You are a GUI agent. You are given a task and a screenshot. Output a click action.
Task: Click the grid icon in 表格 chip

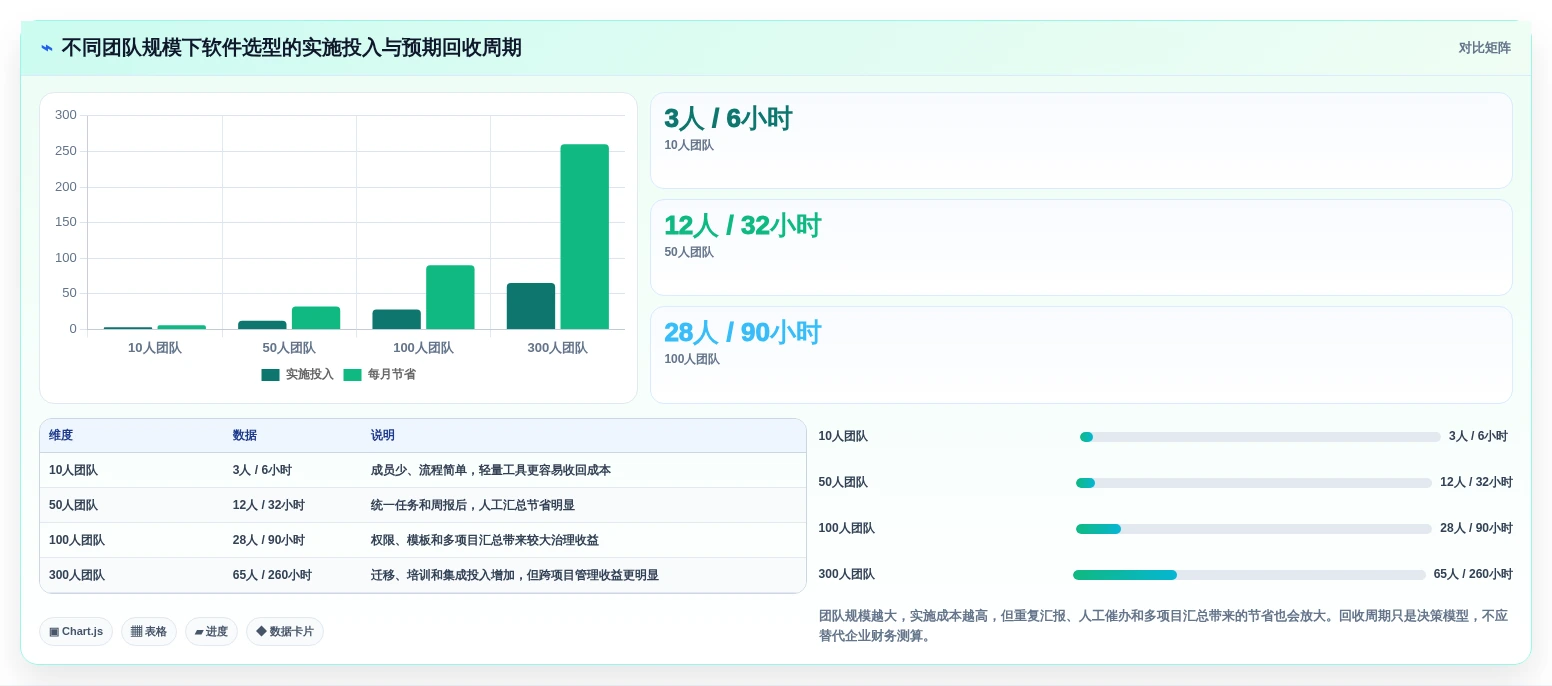coord(137,632)
